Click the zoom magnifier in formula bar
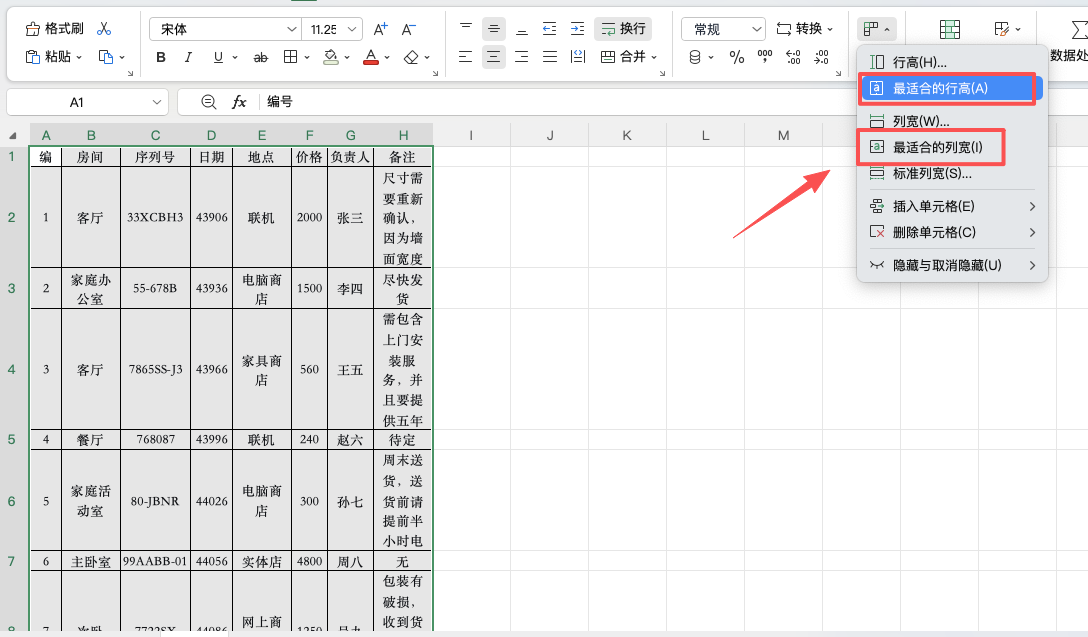This screenshot has height=637, width=1088. [x=209, y=102]
